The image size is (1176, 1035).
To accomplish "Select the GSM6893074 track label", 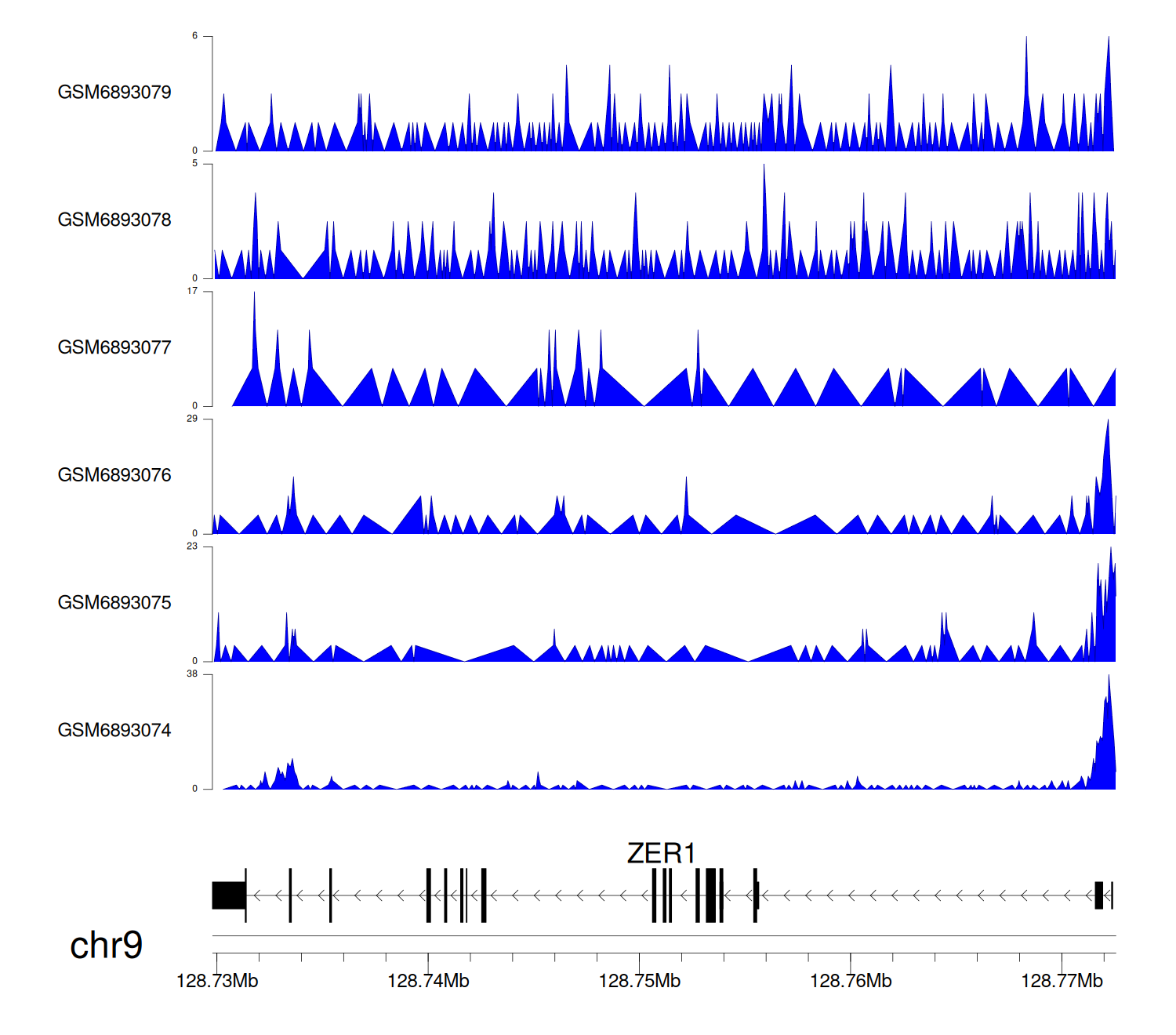I will point(114,731).
